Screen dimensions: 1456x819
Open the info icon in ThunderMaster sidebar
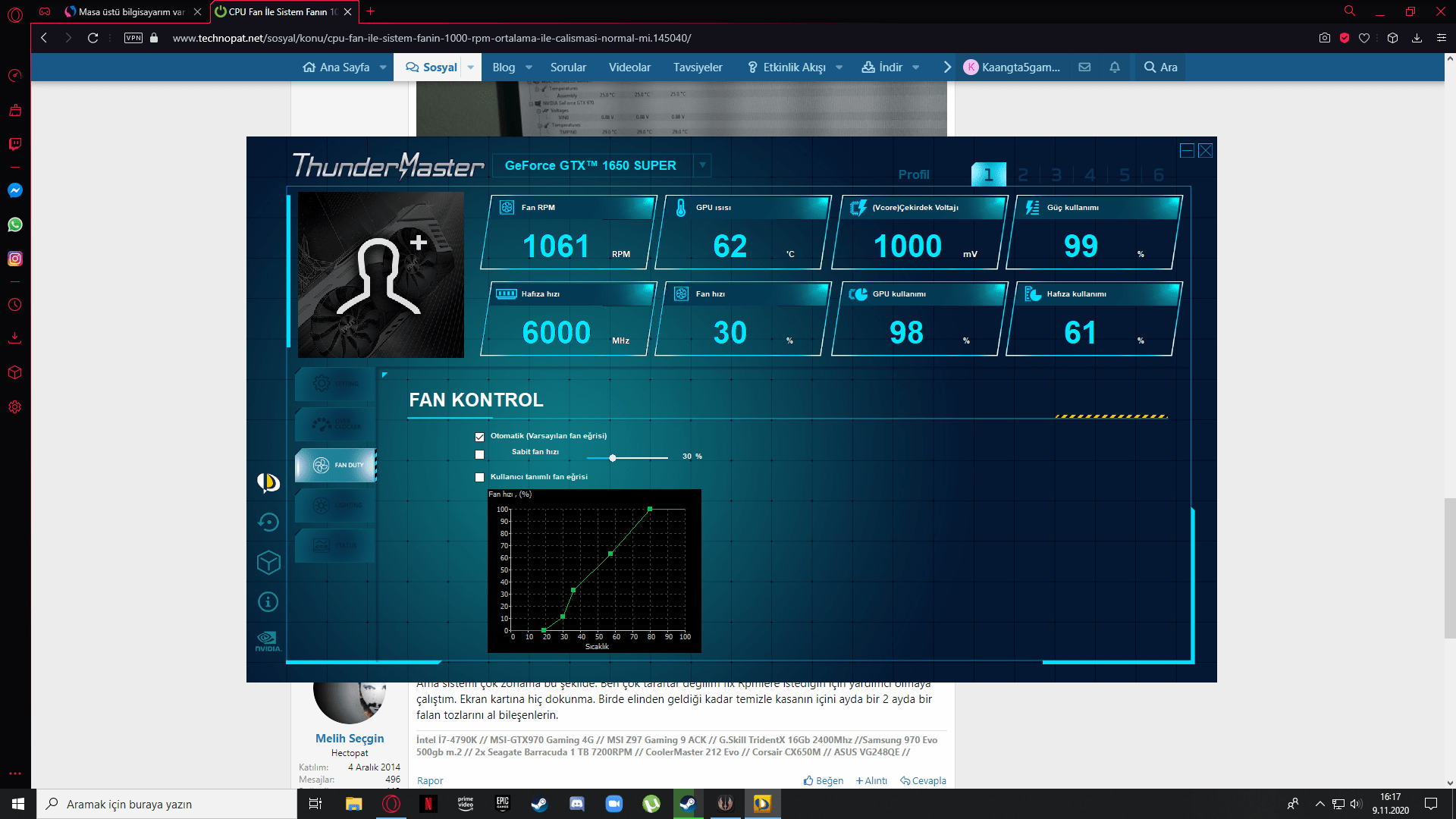[268, 602]
